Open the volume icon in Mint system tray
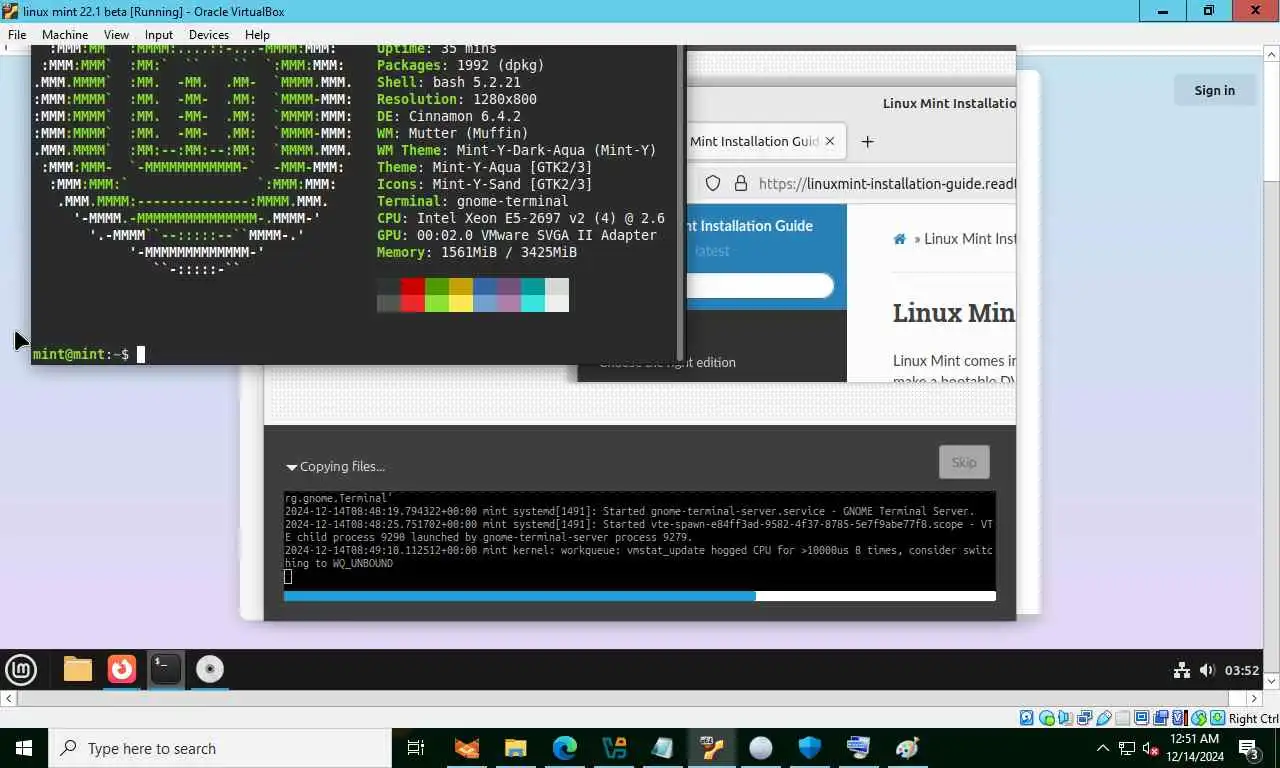This screenshot has width=1280, height=768. (1207, 670)
